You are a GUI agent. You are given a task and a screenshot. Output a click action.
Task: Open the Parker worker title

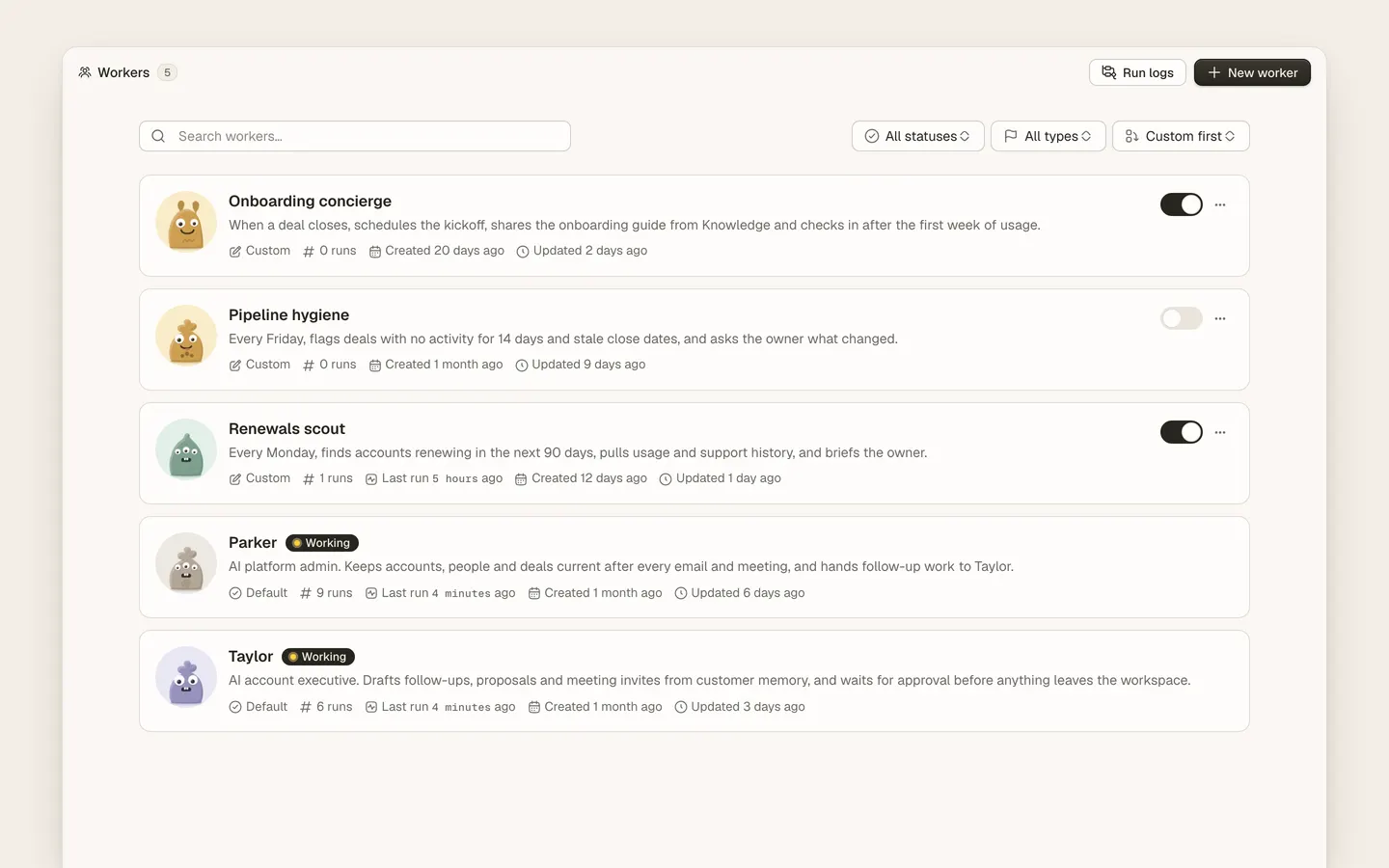coord(253,542)
